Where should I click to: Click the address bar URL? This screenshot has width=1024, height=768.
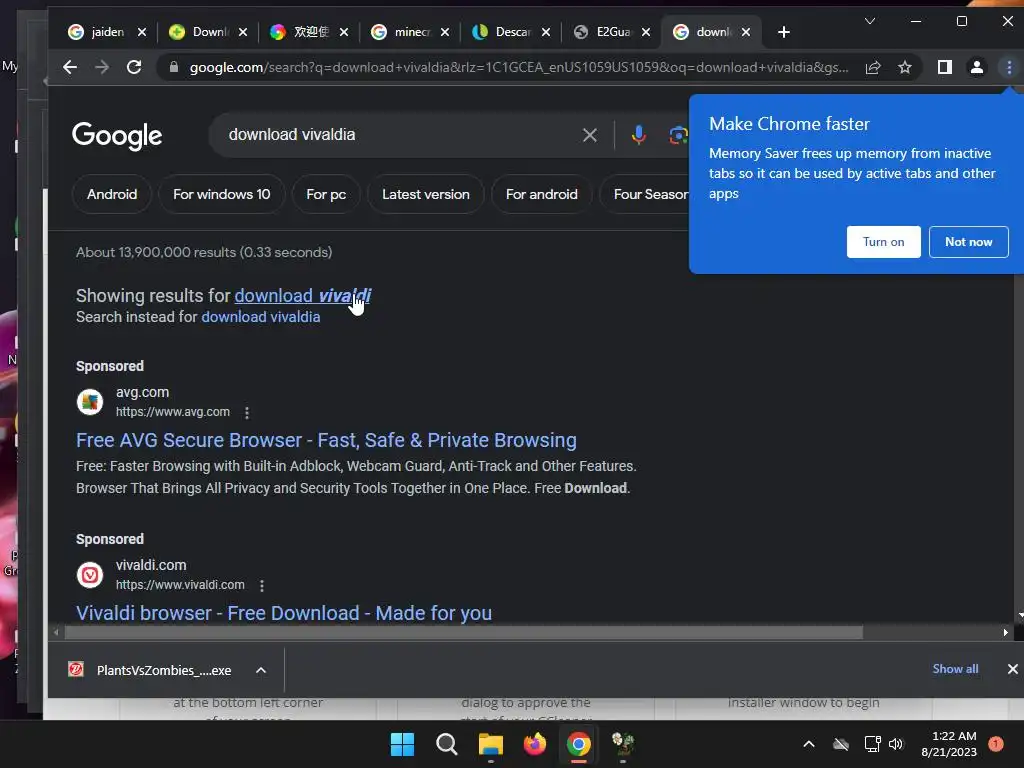519,67
